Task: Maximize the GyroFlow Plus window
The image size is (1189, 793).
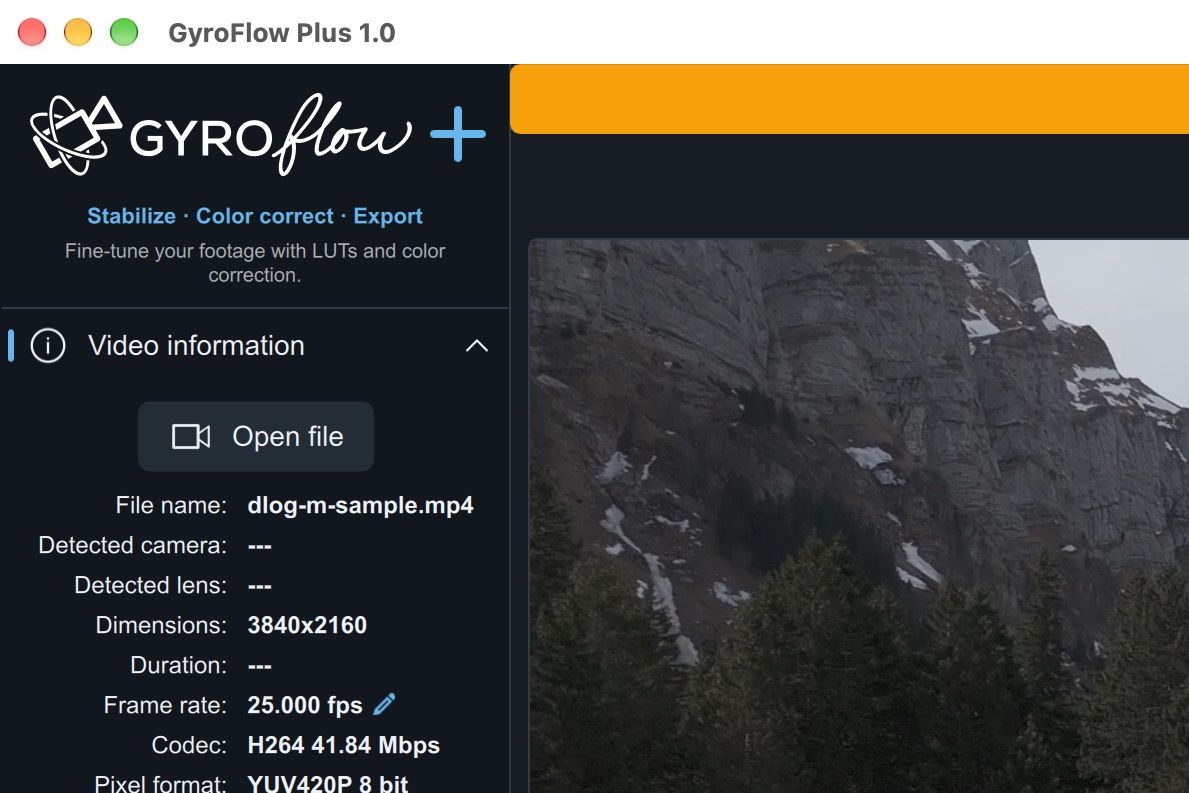Action: pos(124,33)
